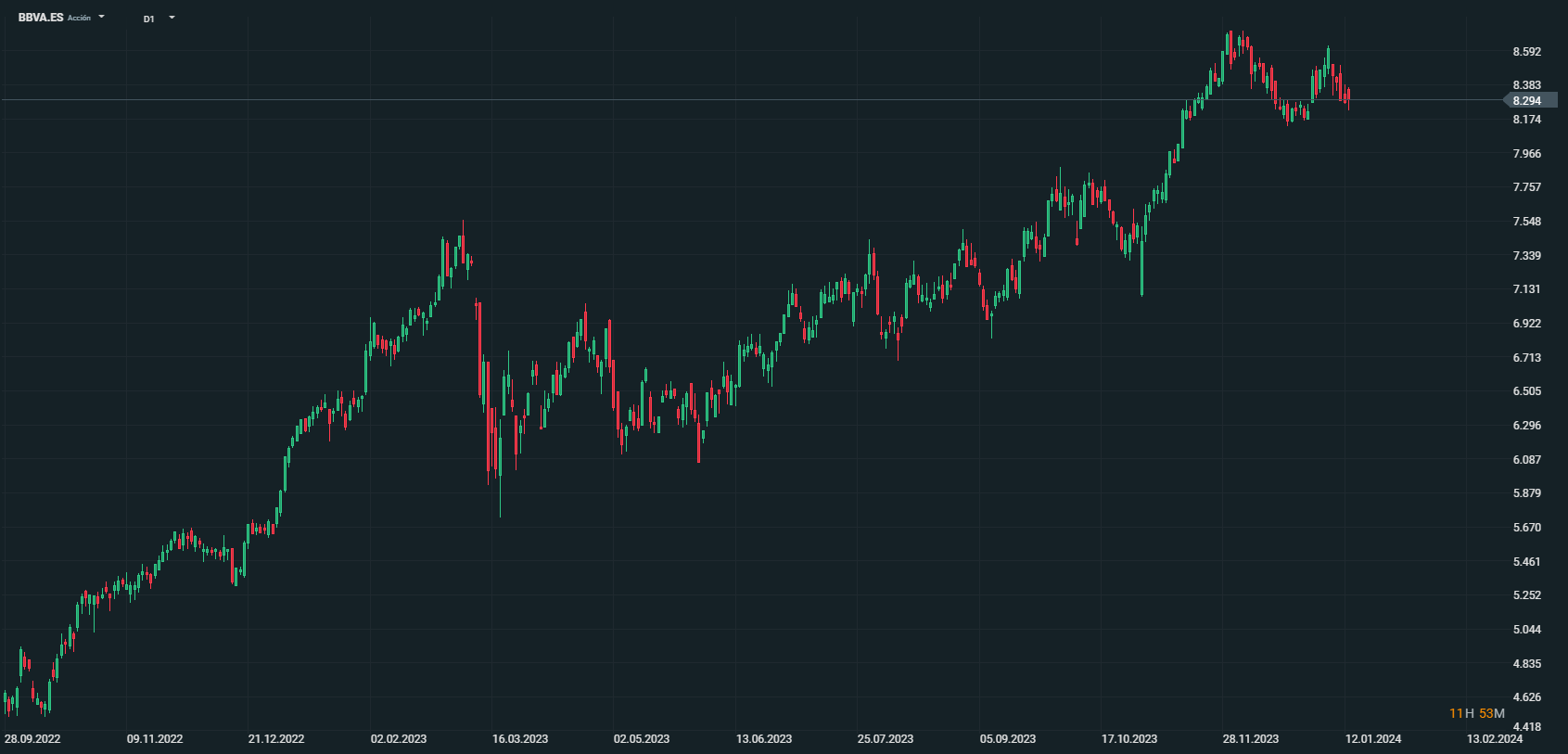
Task: Click the 05.09.2023 date label
Action: coord(1008,739)
